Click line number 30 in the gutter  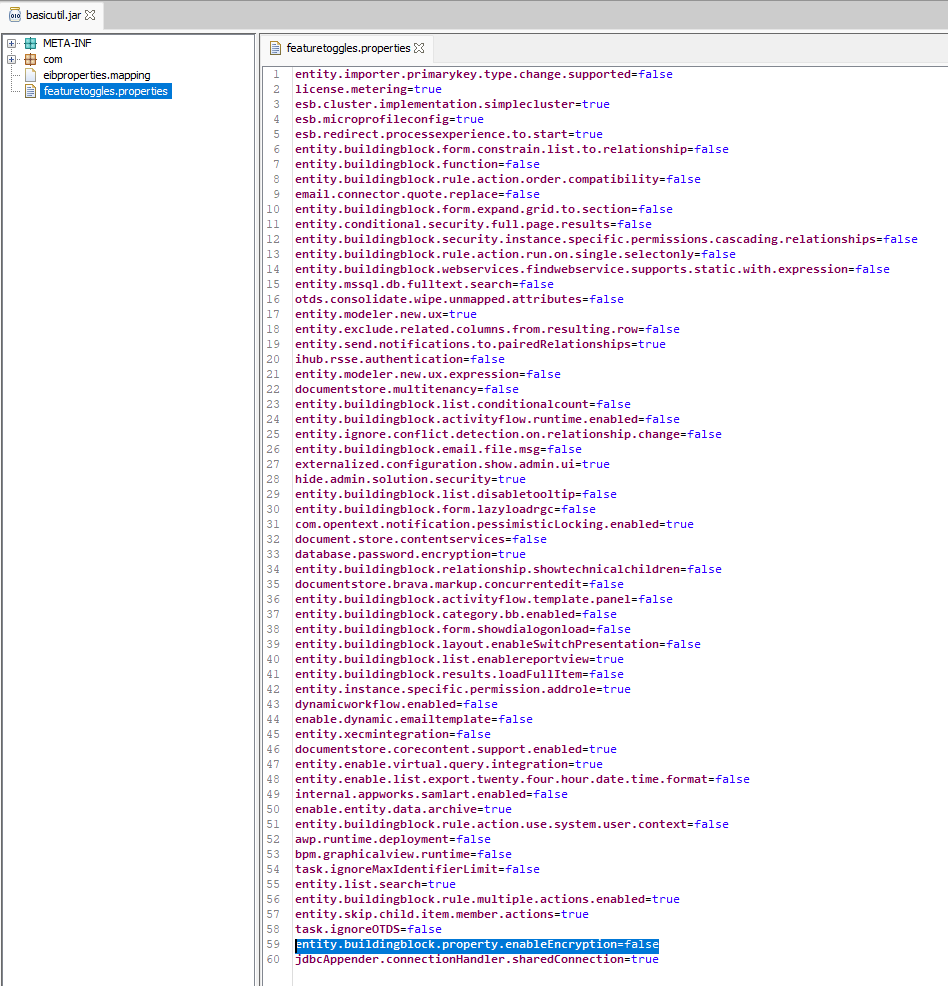click(x=273, y=509)
